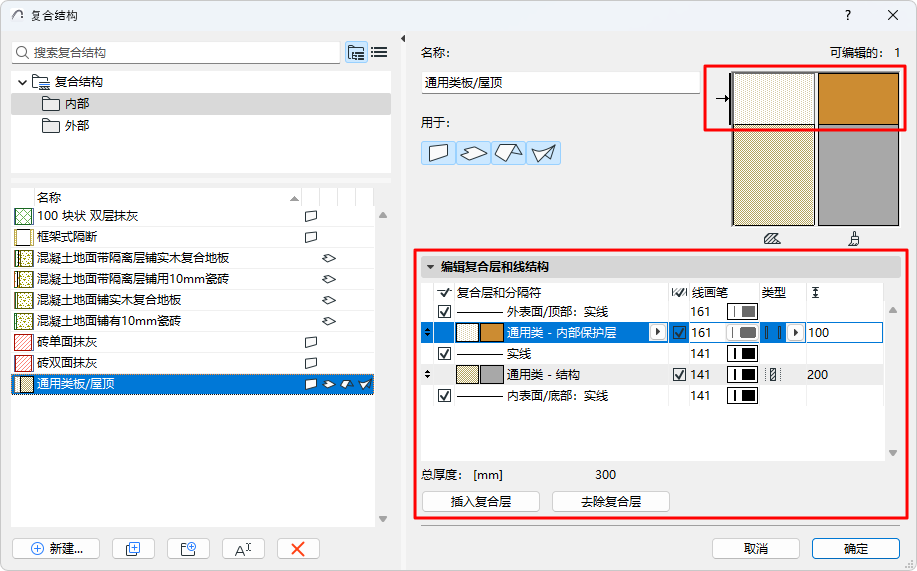Click the new folder icon button
The width and height of the screenshot is (917, 571).
(x=188, y=549)
